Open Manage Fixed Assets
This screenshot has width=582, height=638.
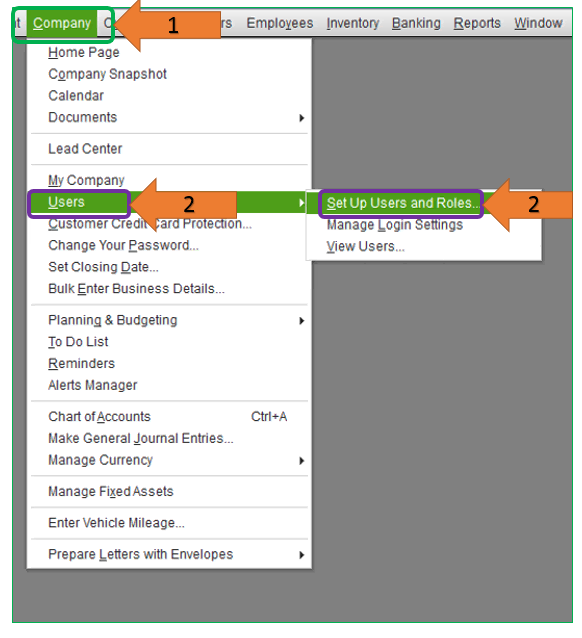click(x=111, y=492)
